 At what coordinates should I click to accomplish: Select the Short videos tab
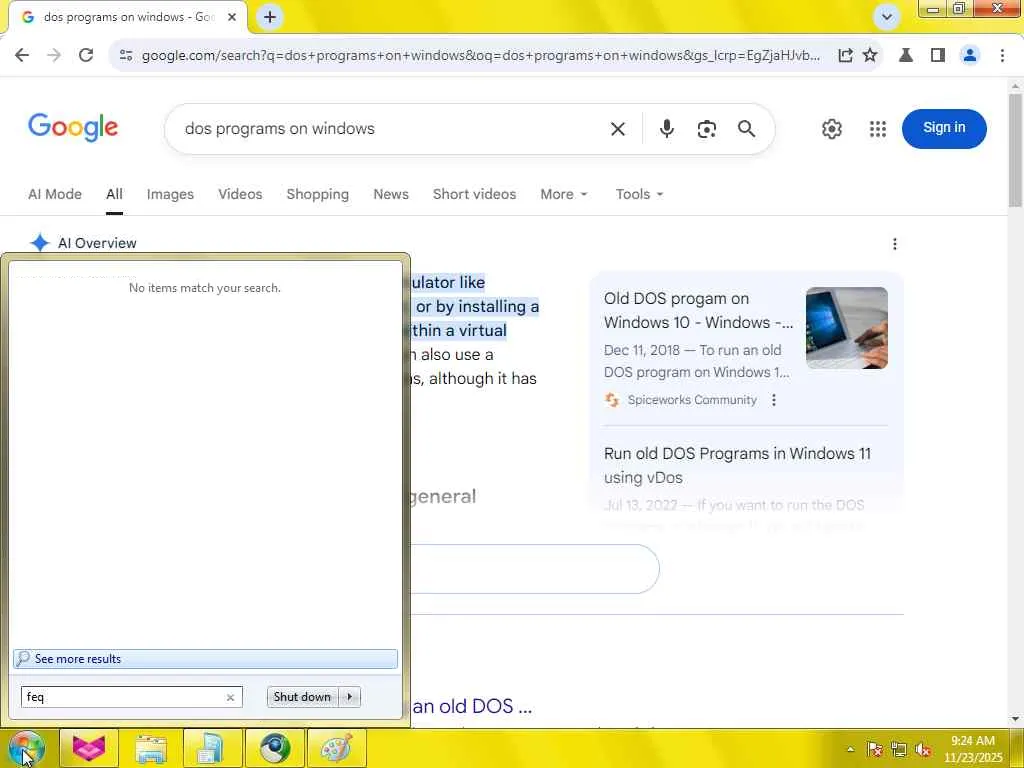tap(474, 195)
